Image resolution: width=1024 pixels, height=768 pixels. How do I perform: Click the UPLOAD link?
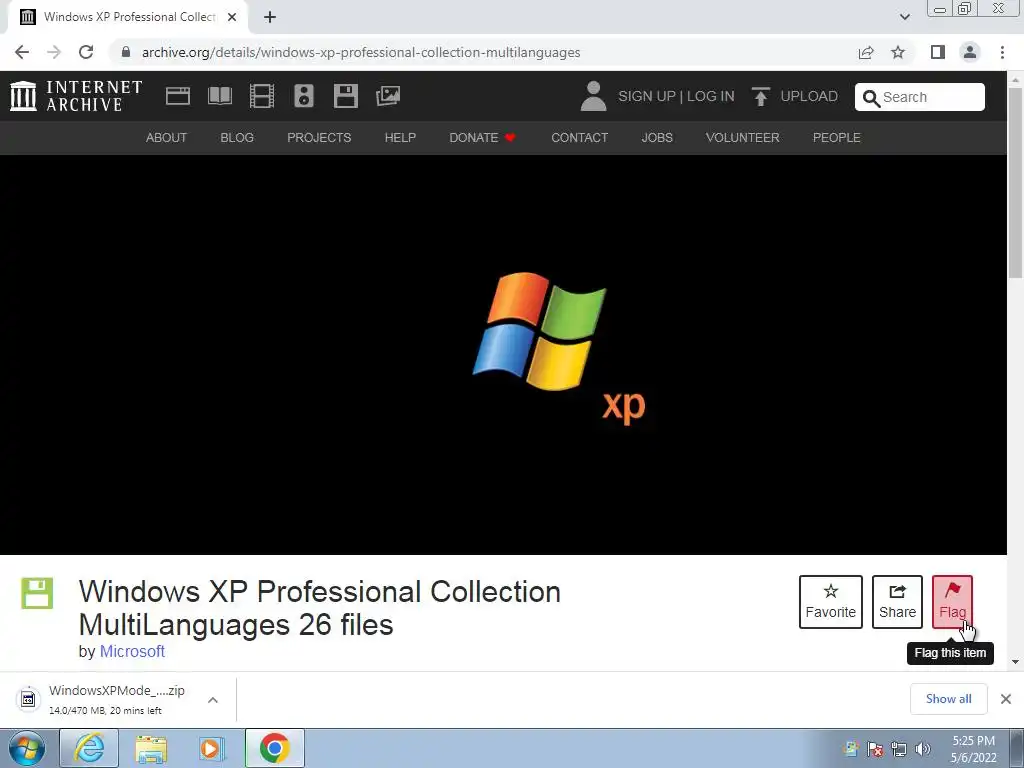[808, 96]
